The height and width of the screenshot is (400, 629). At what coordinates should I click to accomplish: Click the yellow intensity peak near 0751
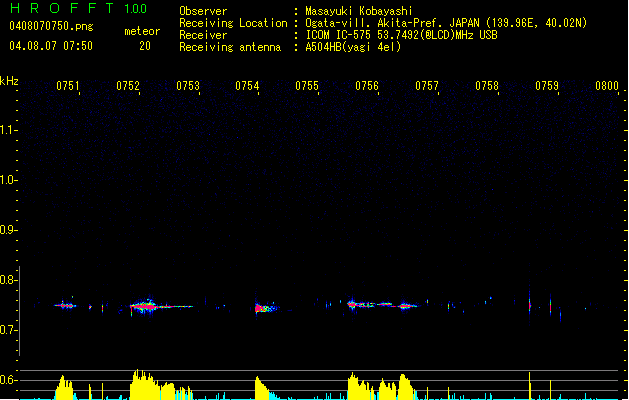tap(64, 387)
